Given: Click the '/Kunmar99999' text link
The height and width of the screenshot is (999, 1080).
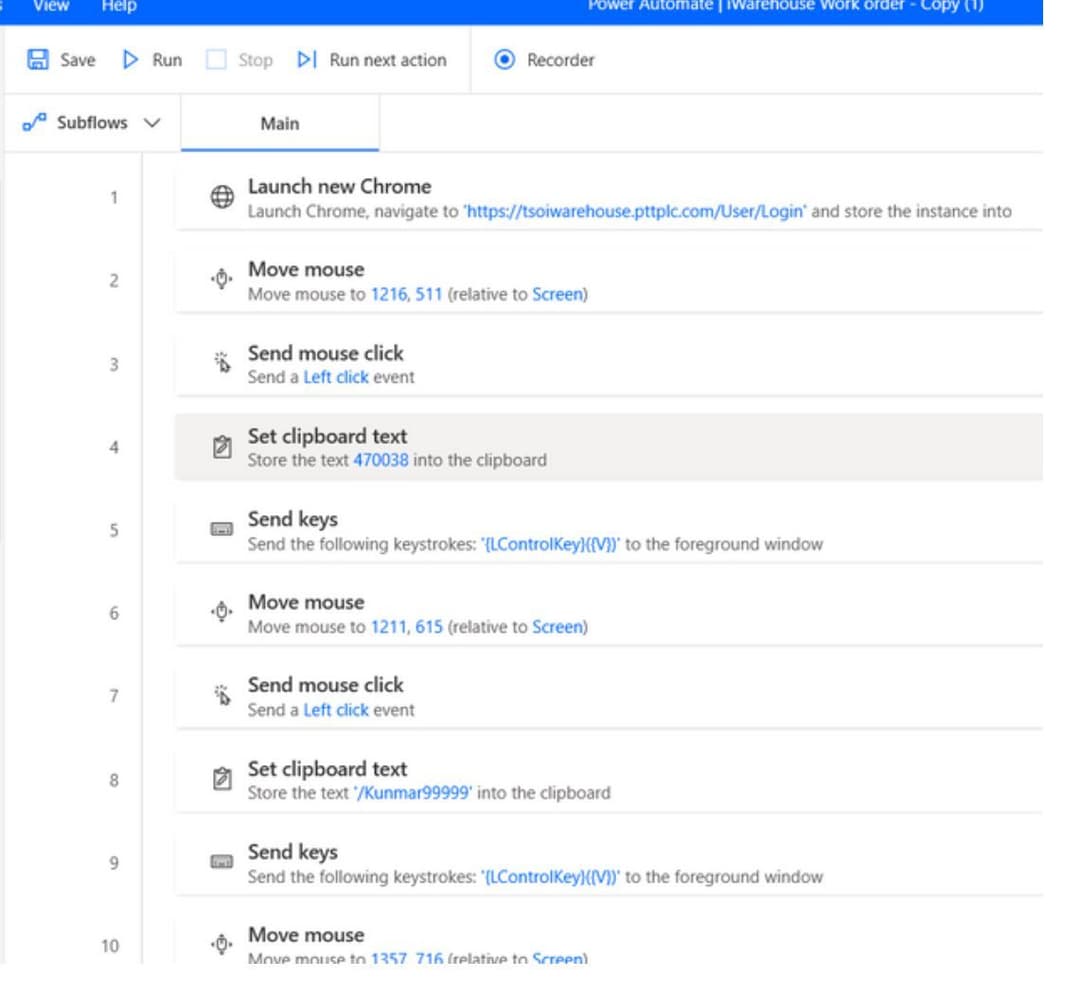Looking at the screenshot, I should (x=413, y=793).
